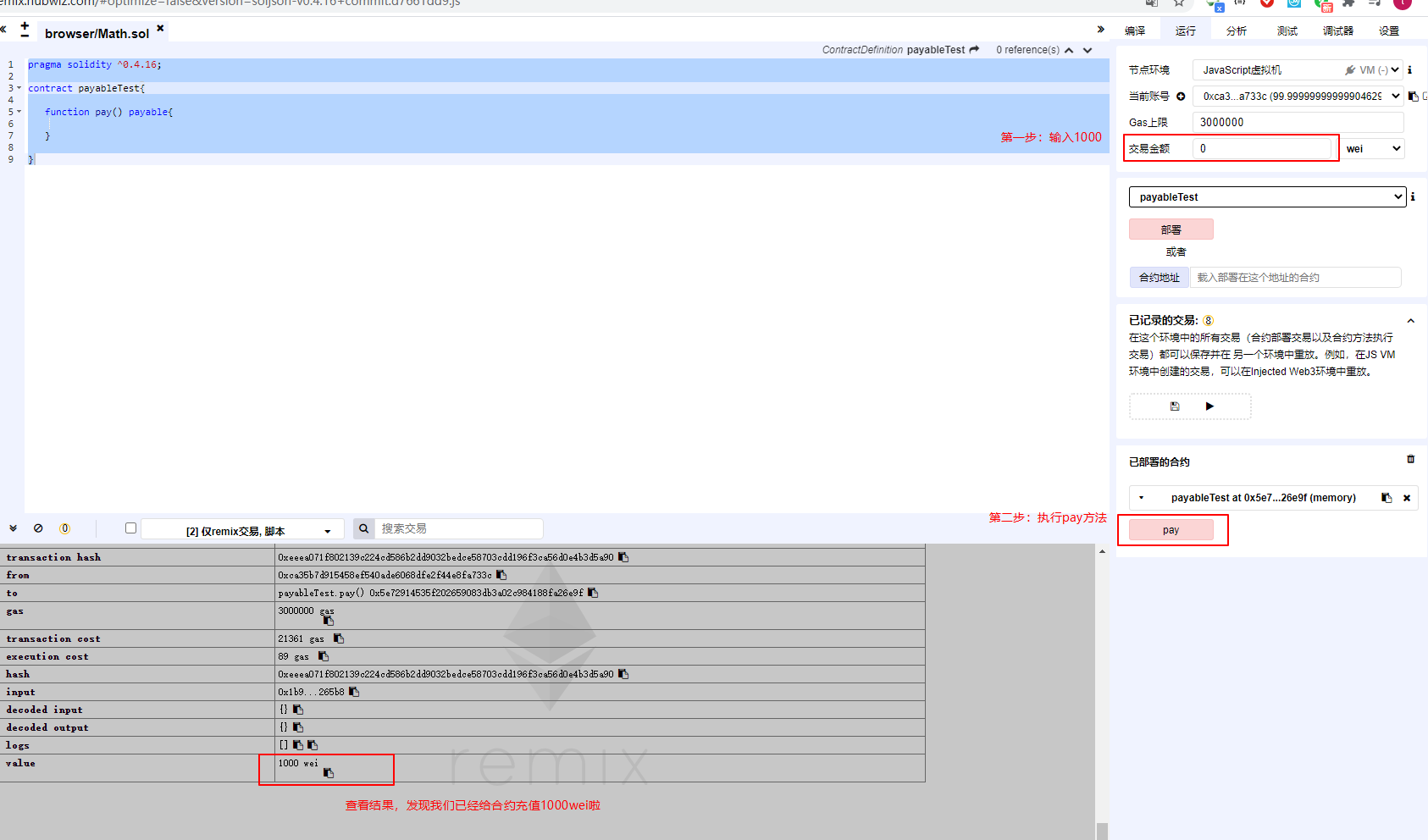Viewport: 1428px width, 840px height.
Task: Switch to the 调试器 tab
Action: [x=1338, y=31]
